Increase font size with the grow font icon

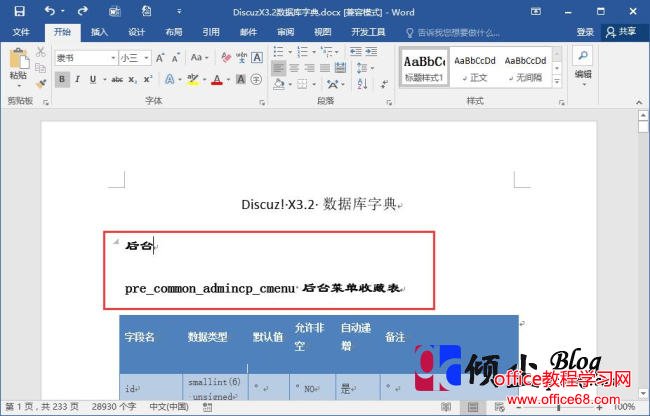(x=160, y=58)
